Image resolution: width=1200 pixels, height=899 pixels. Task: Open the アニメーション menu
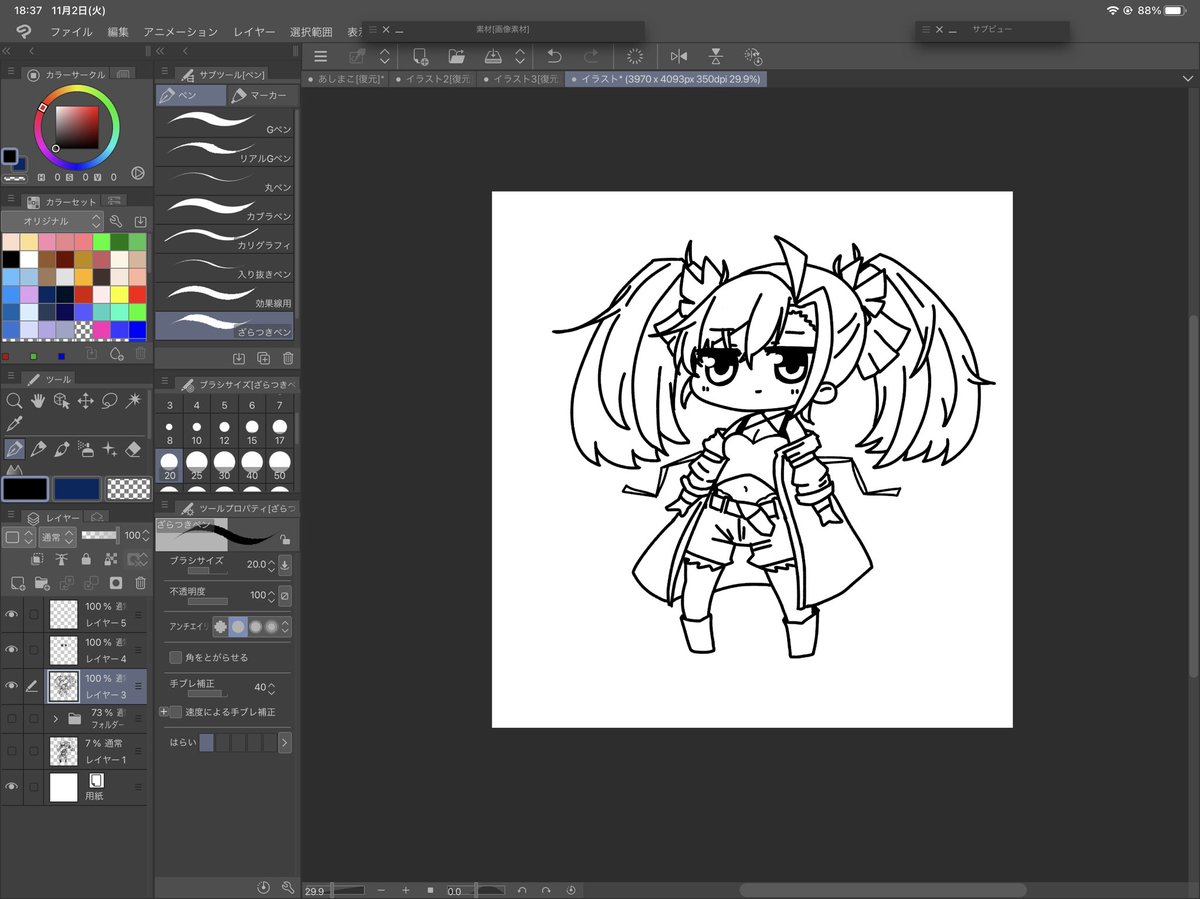(x=180, y=32)
